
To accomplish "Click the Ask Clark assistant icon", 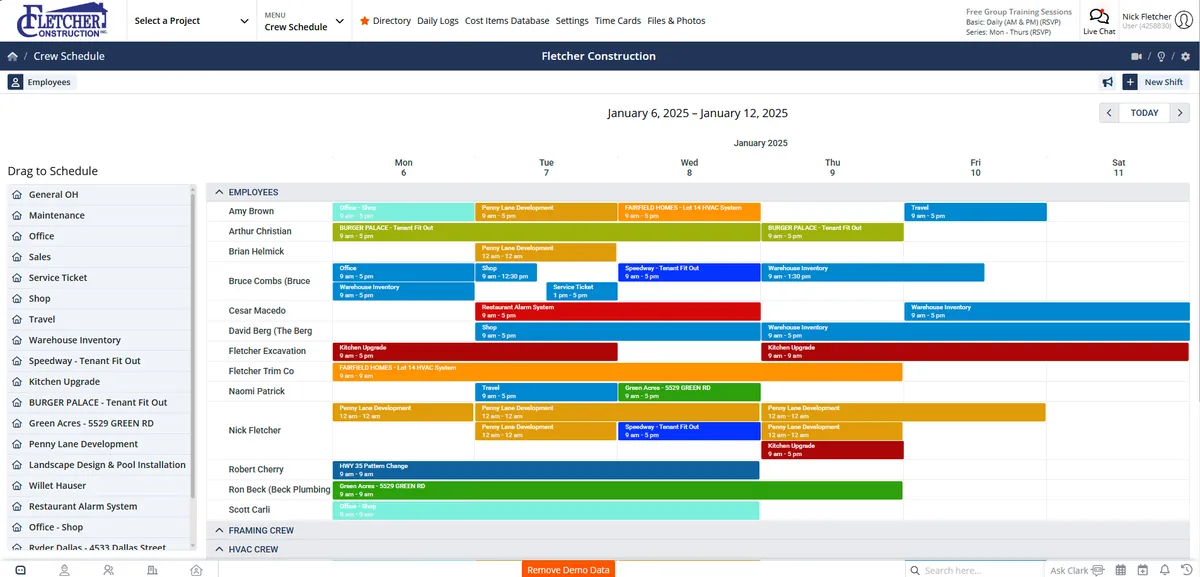I will [x=1097, y=570].
